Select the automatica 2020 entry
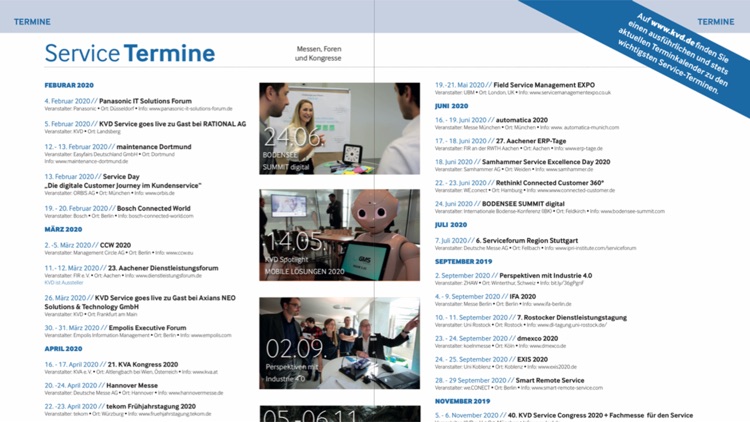This screenshot has width=750, height=422. coord(527,123)
